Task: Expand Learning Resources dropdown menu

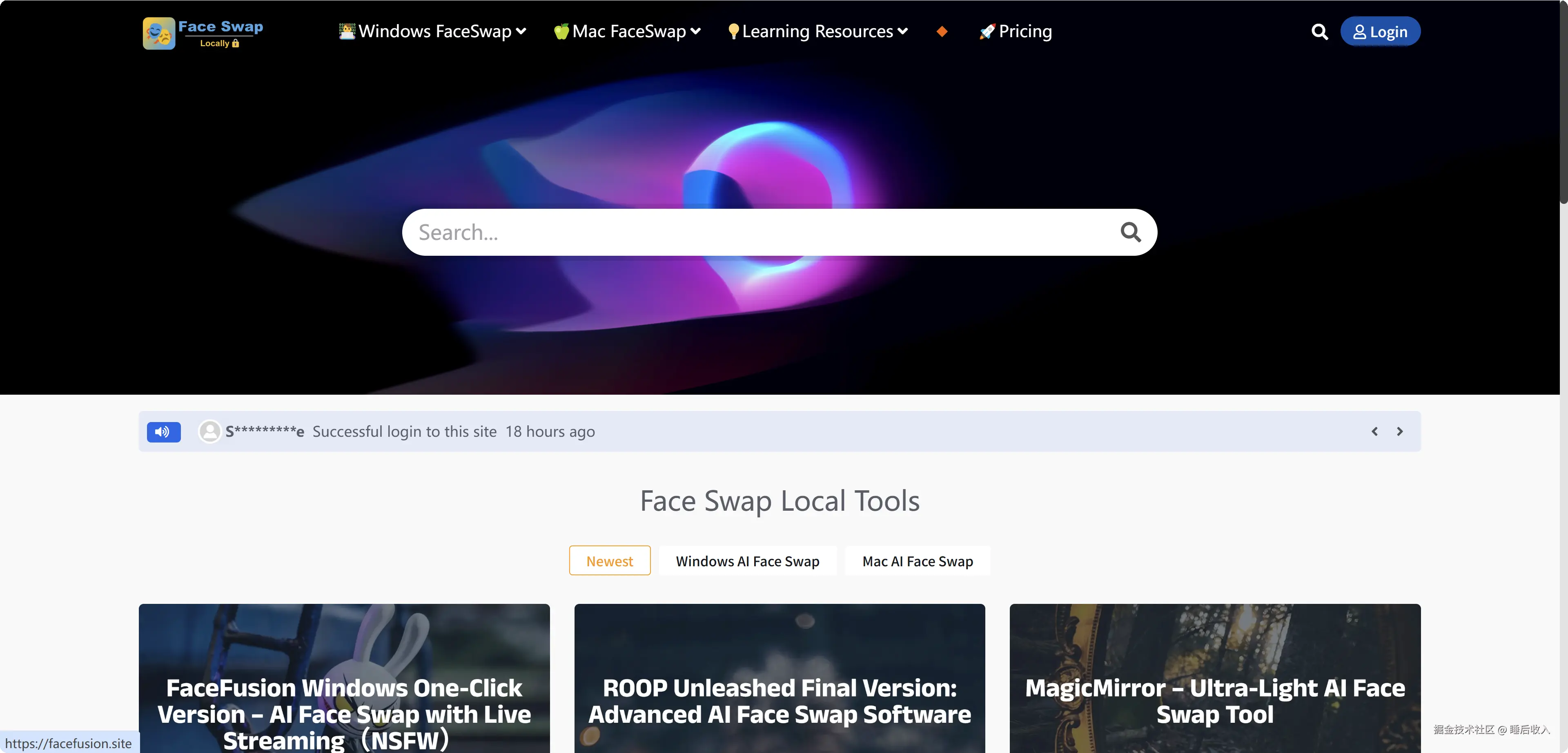Action: (x=817, y=32)
